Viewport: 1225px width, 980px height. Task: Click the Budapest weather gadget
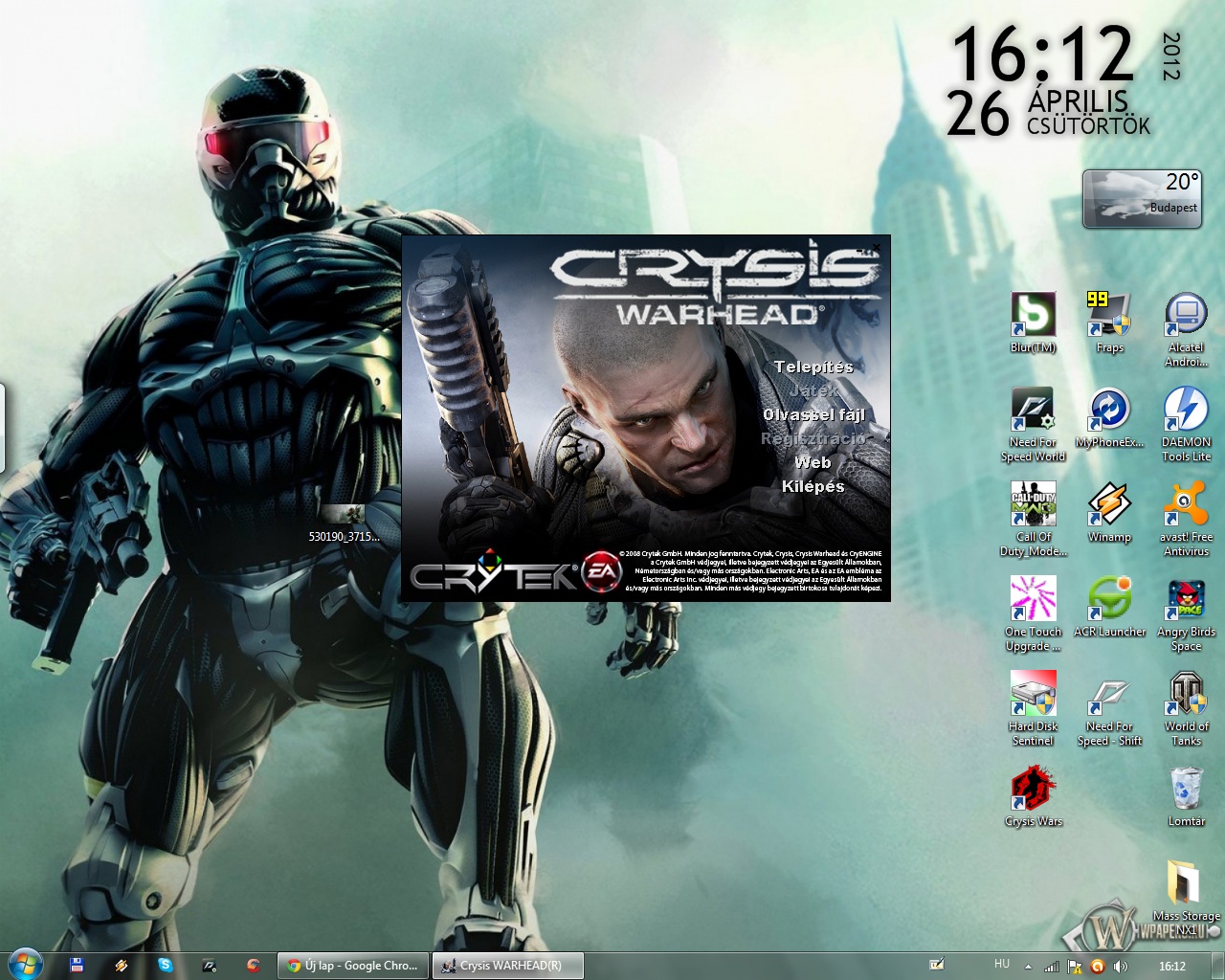(x=1141, y=199)
